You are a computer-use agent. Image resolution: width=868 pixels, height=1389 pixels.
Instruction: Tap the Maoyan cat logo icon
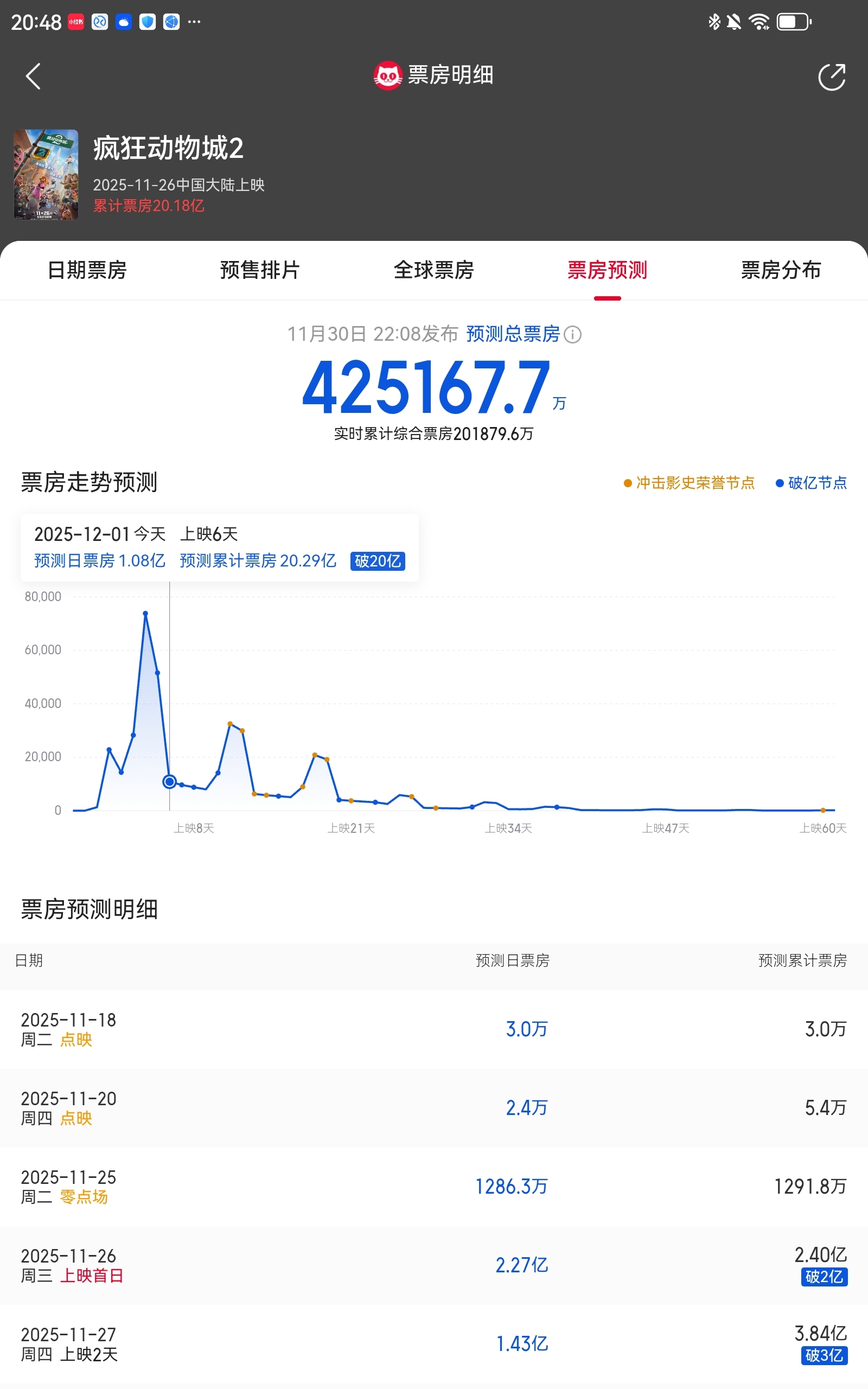pos(387,76)
